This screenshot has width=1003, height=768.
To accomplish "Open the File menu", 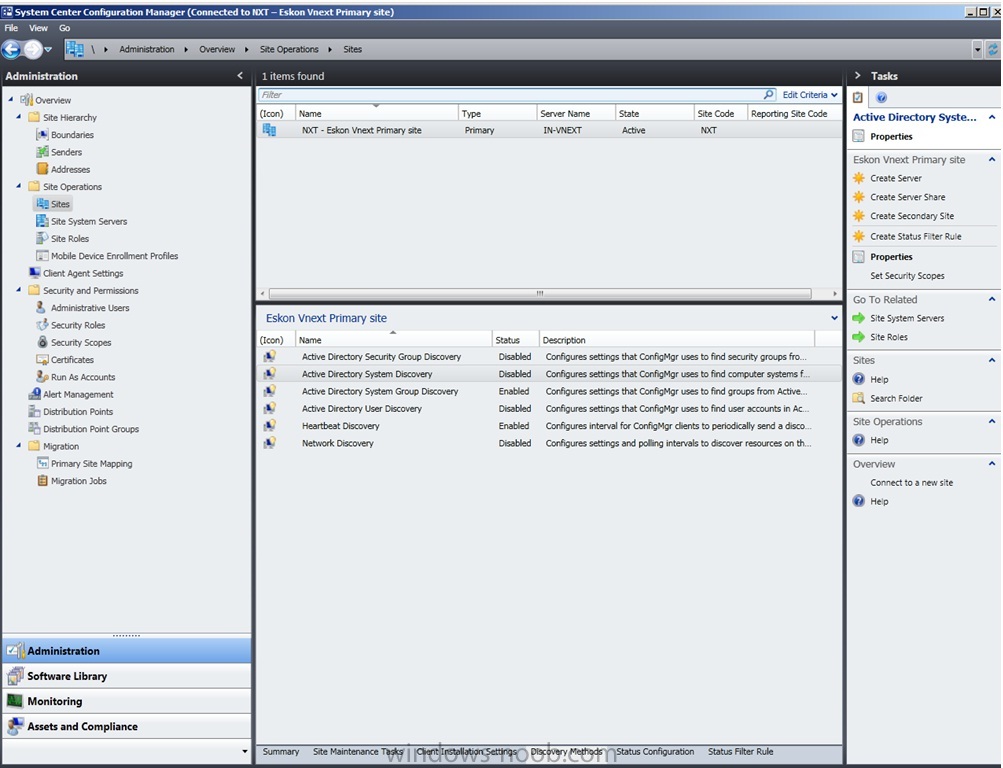I will pos(12,28).
